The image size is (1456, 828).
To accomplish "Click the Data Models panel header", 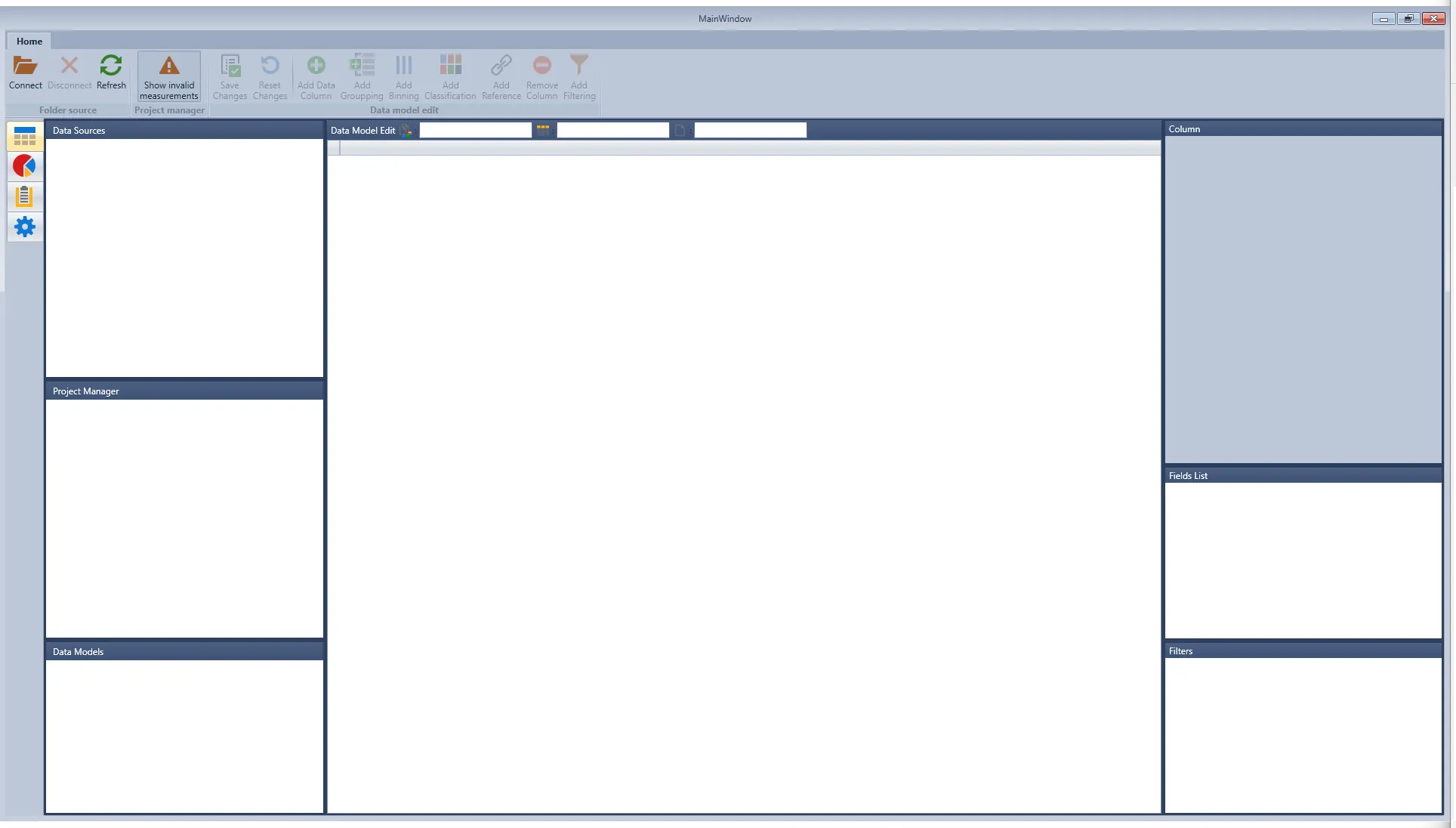I will tap(185, 651).
